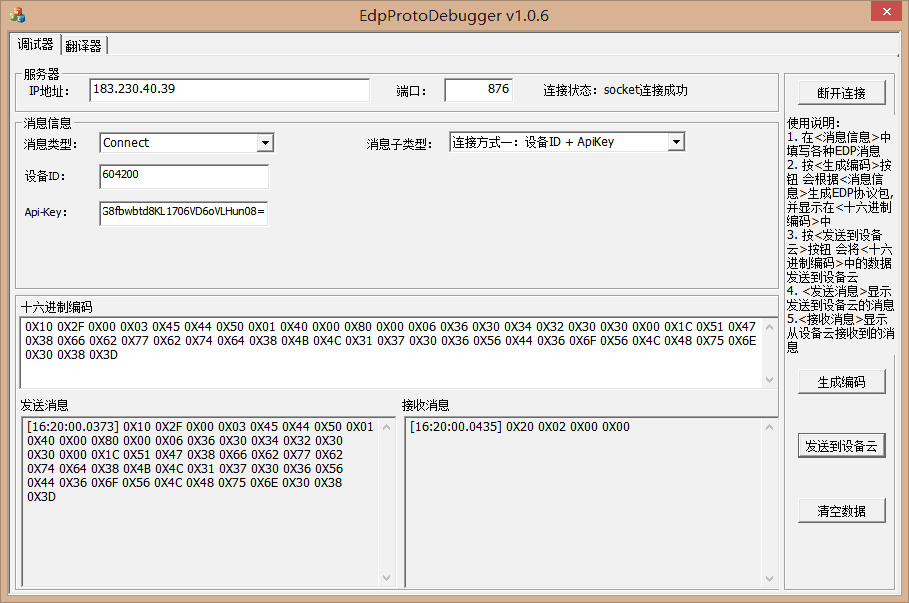This screenshot has height=603, width=909.
Task: Click the IP地址 input field
Action: tap(229, 90)
